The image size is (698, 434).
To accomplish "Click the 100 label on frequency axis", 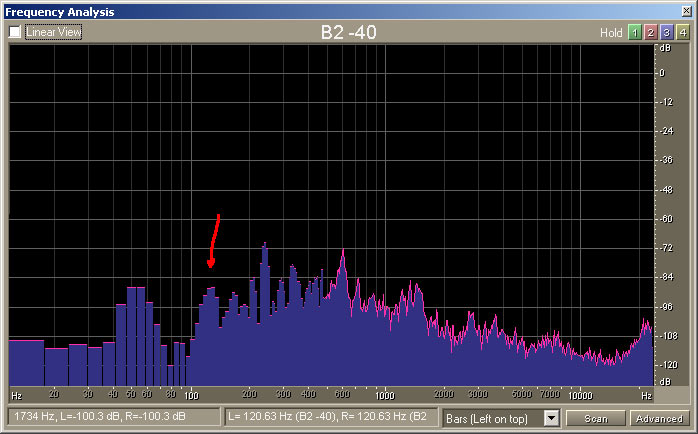I will (191, 395).
